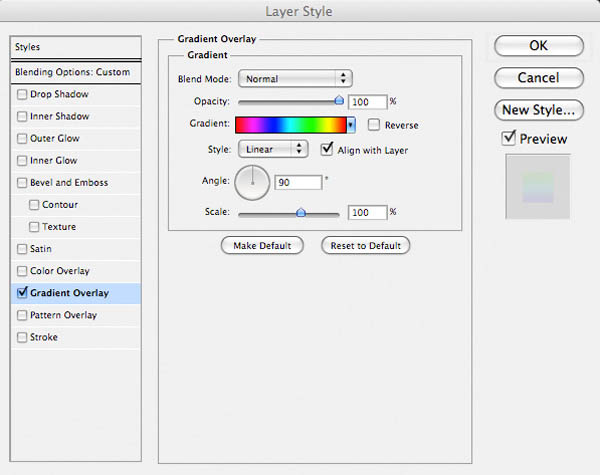Open the Blend Mode dropdown
The height and width of the screenshot is (475, 600).
295,78
